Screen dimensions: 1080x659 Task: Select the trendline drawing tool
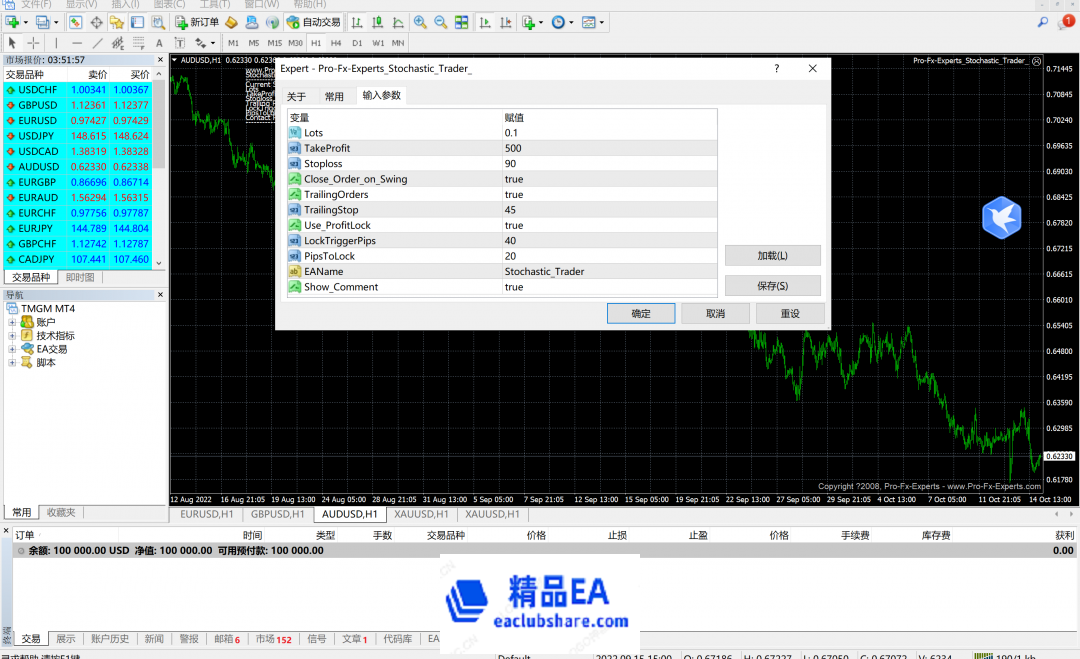coord(97,43)
